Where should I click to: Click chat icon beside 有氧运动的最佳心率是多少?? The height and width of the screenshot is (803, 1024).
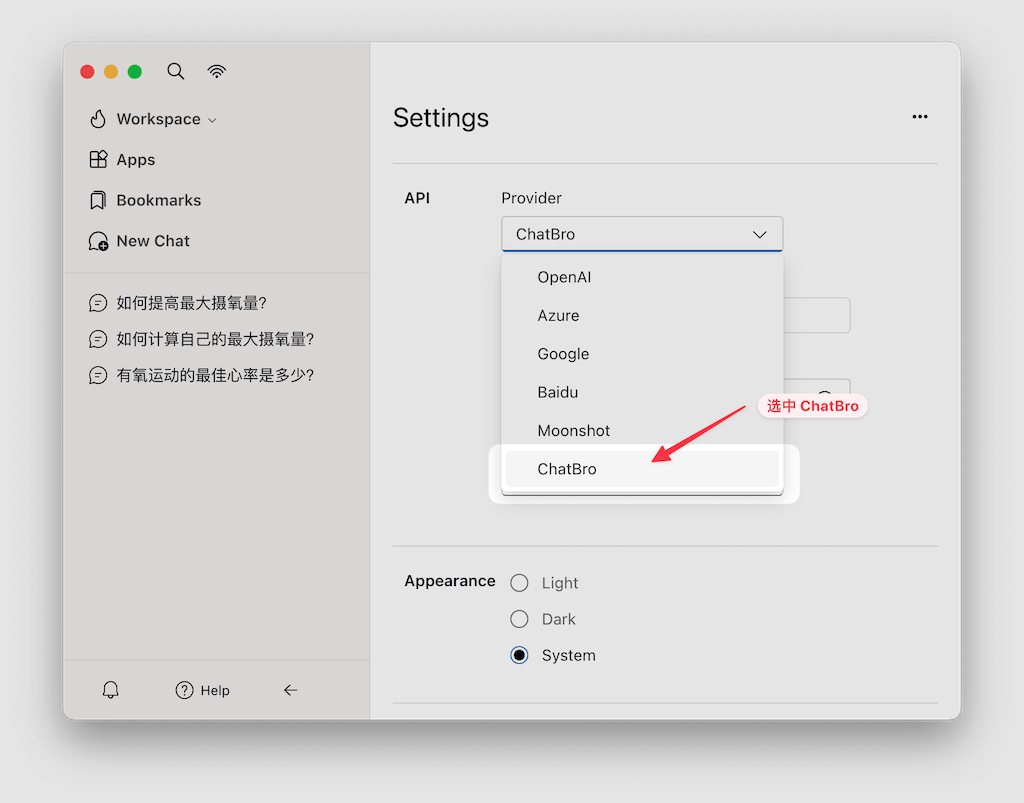pos(98,375)
